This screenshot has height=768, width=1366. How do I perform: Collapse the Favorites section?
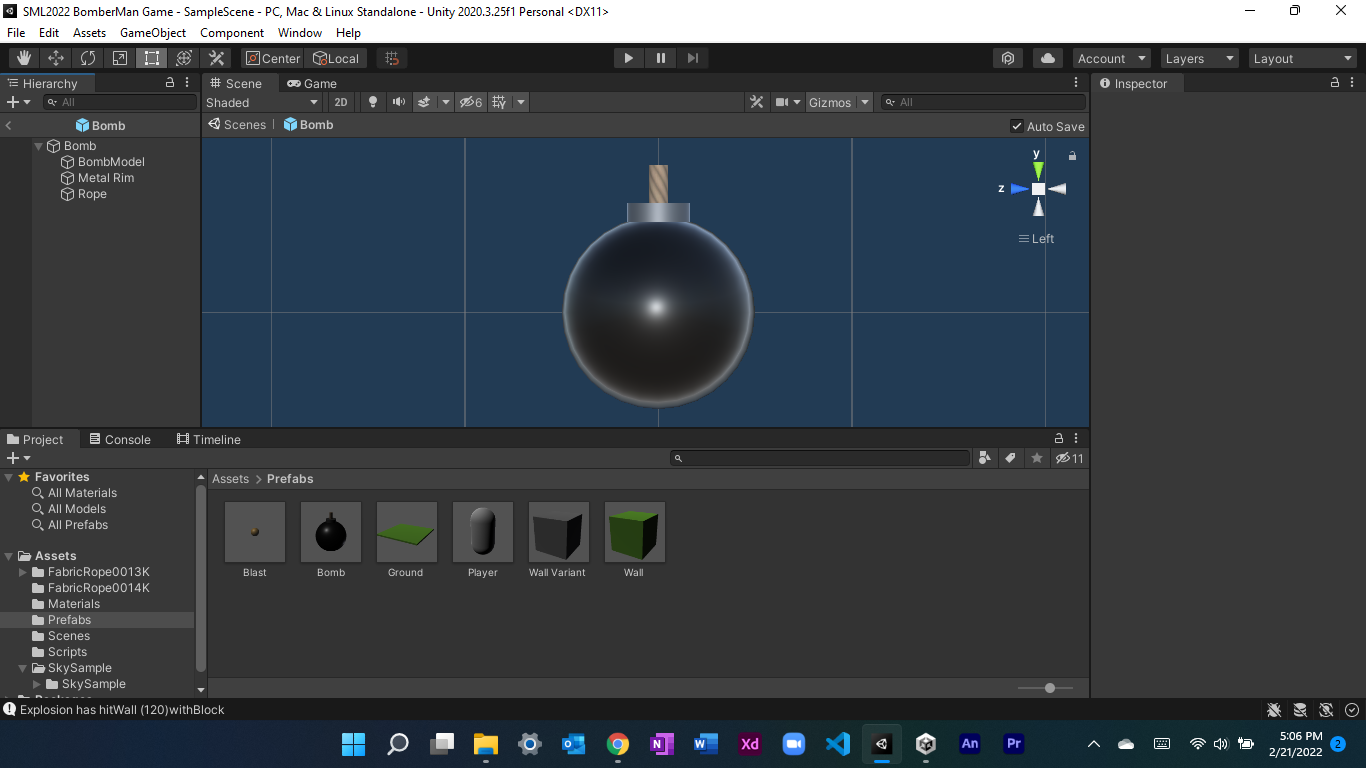pyautogui.click(x=9, y=477)
